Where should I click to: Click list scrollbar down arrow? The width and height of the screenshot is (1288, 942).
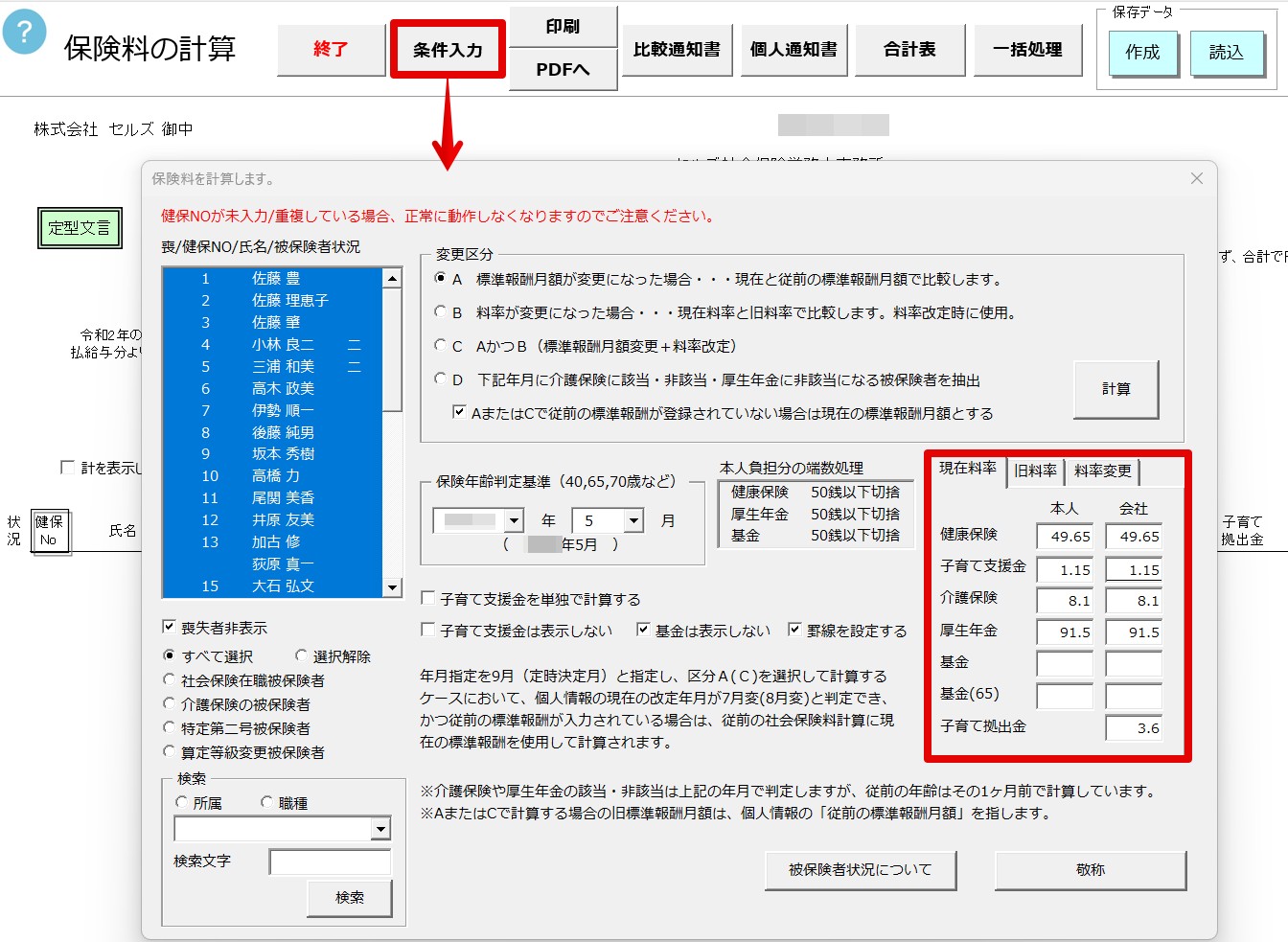click(x=392, y=587)
